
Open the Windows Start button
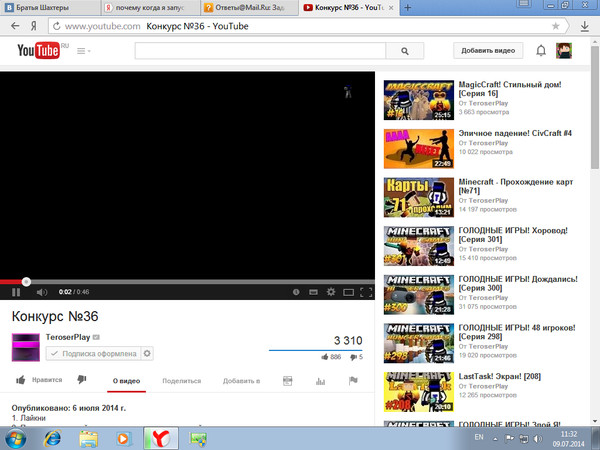coord(15,439)
